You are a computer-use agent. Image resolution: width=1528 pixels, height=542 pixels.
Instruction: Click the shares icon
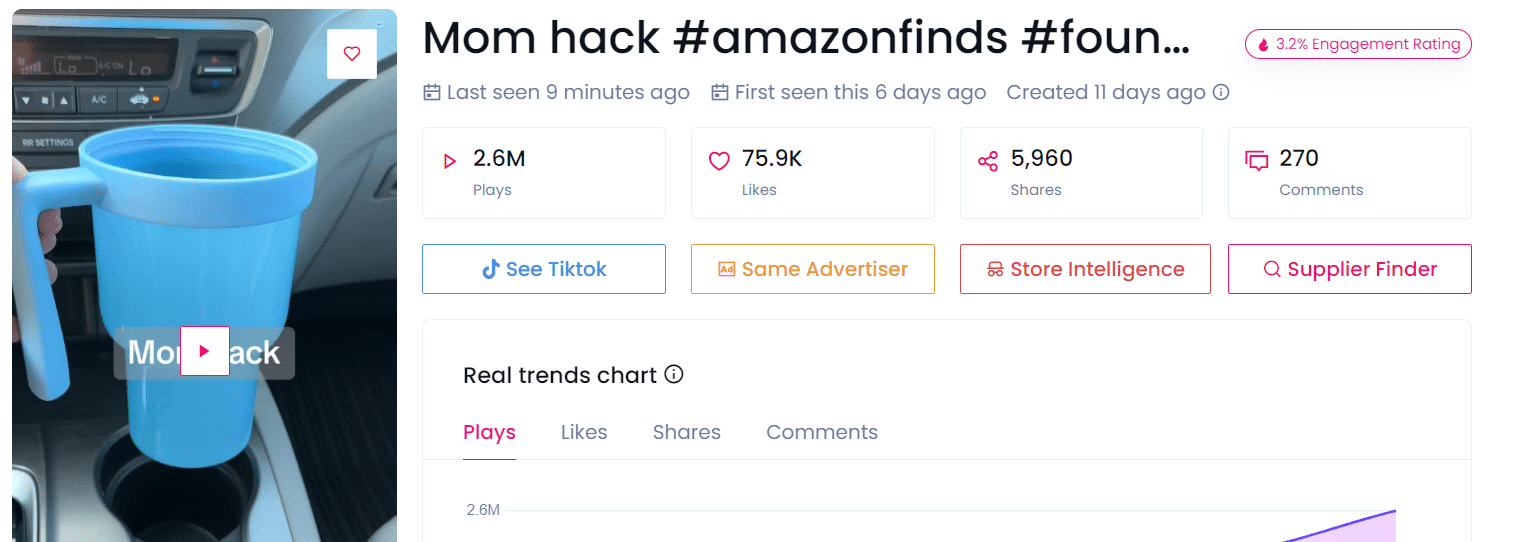pyautogui.click(x=988, y=161)
